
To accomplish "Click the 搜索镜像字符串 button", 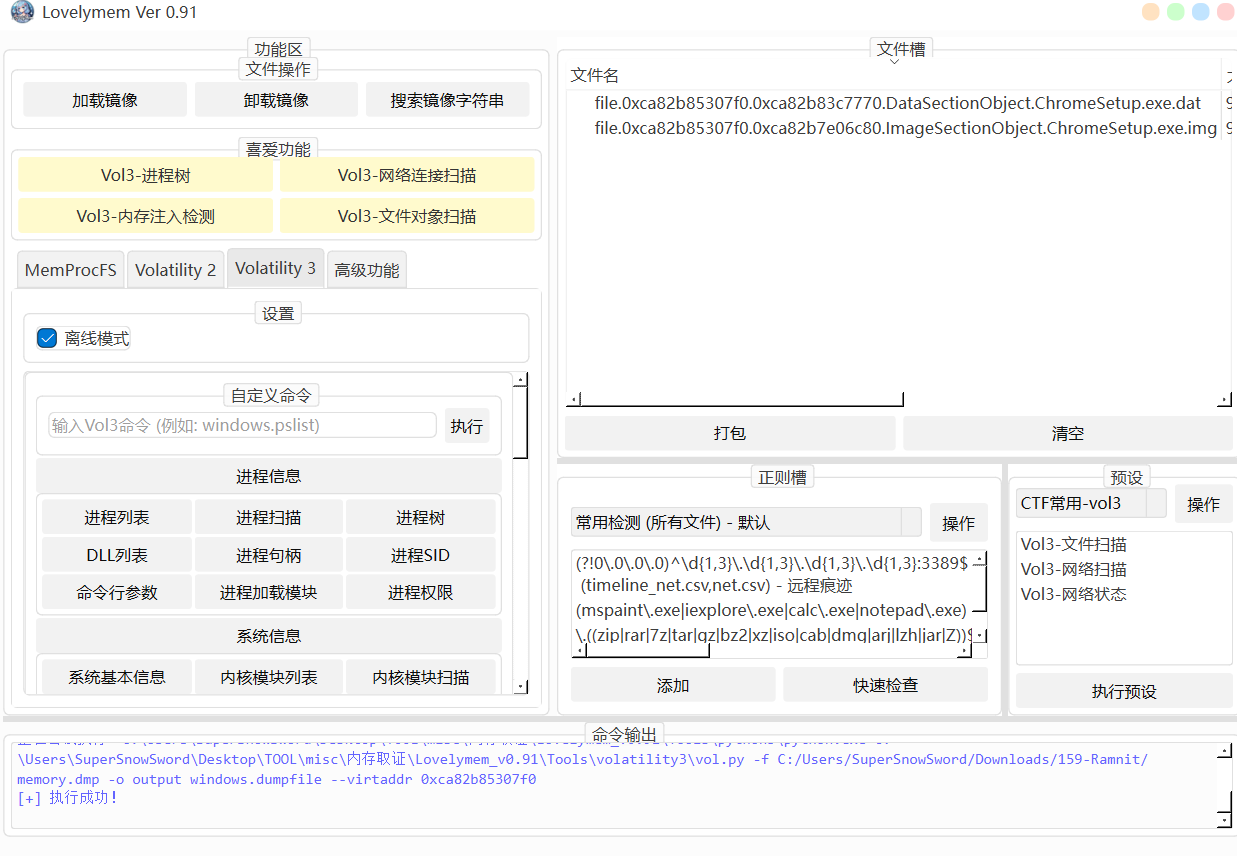I will click(x=447, y=100).
